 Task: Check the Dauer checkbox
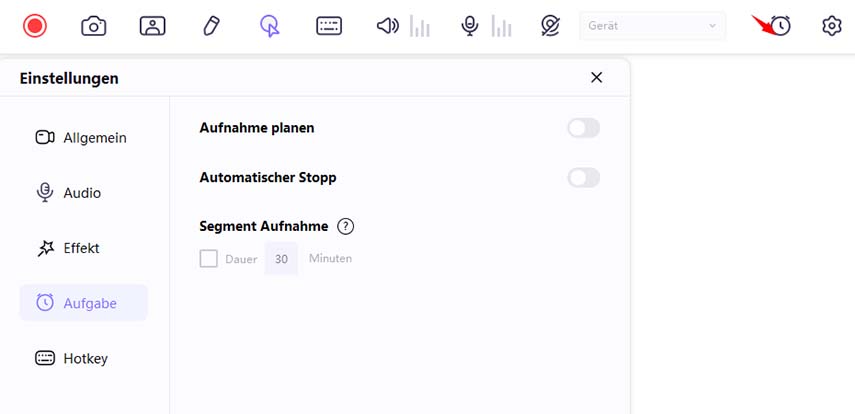pos(208,259)
